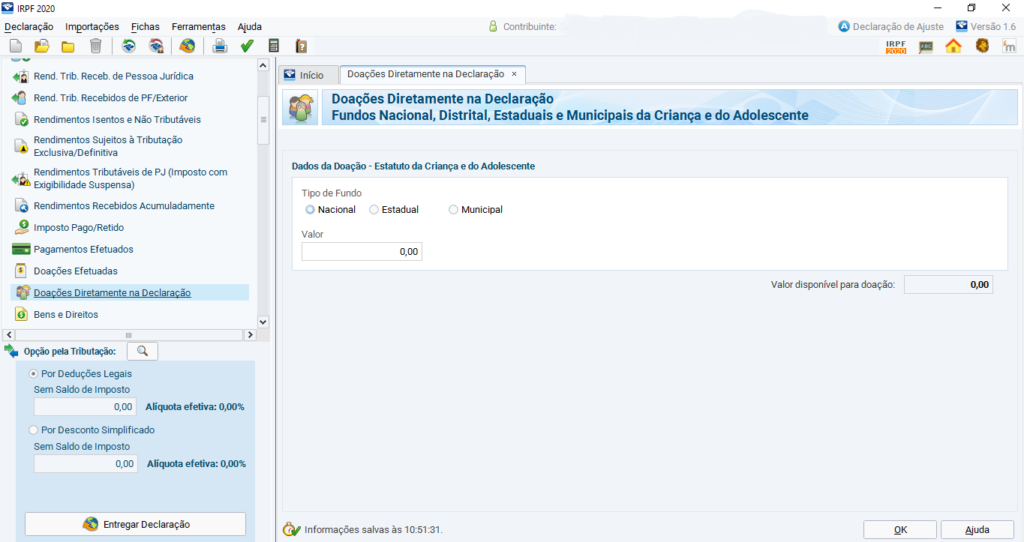Click the lion icon in top-right toolbar
The height and width of the screenshot is (542, 1024).
click(x=982, y=46)
